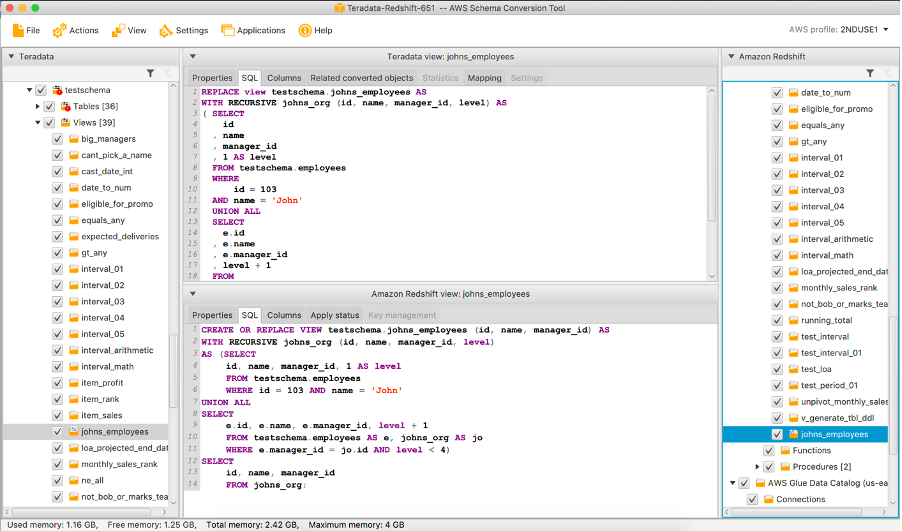Viewport: 902px width, 531px height.
Task: Click the File toolbar icon
Action: coord(19,30)
